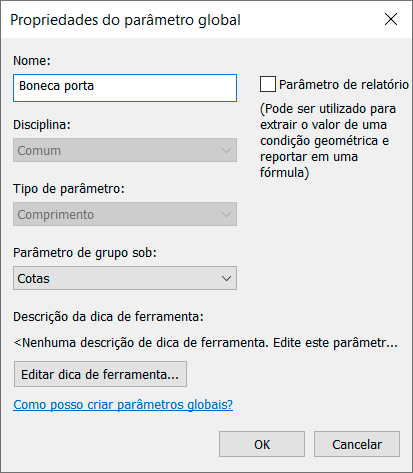Close the Propriedades do parâmetro global dialog

tap(391, 19)
